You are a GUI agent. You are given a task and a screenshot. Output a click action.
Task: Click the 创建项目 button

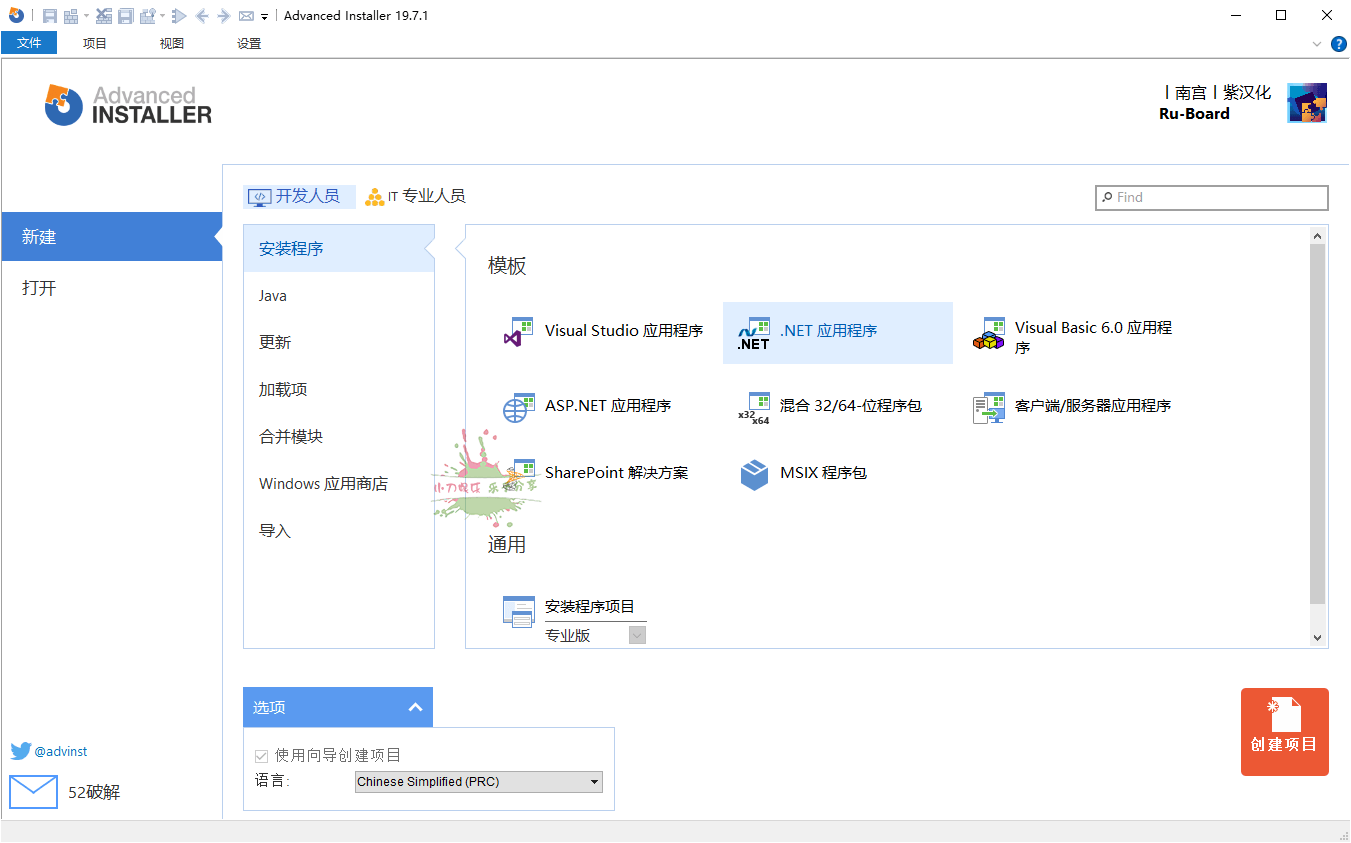[1284, 731]
